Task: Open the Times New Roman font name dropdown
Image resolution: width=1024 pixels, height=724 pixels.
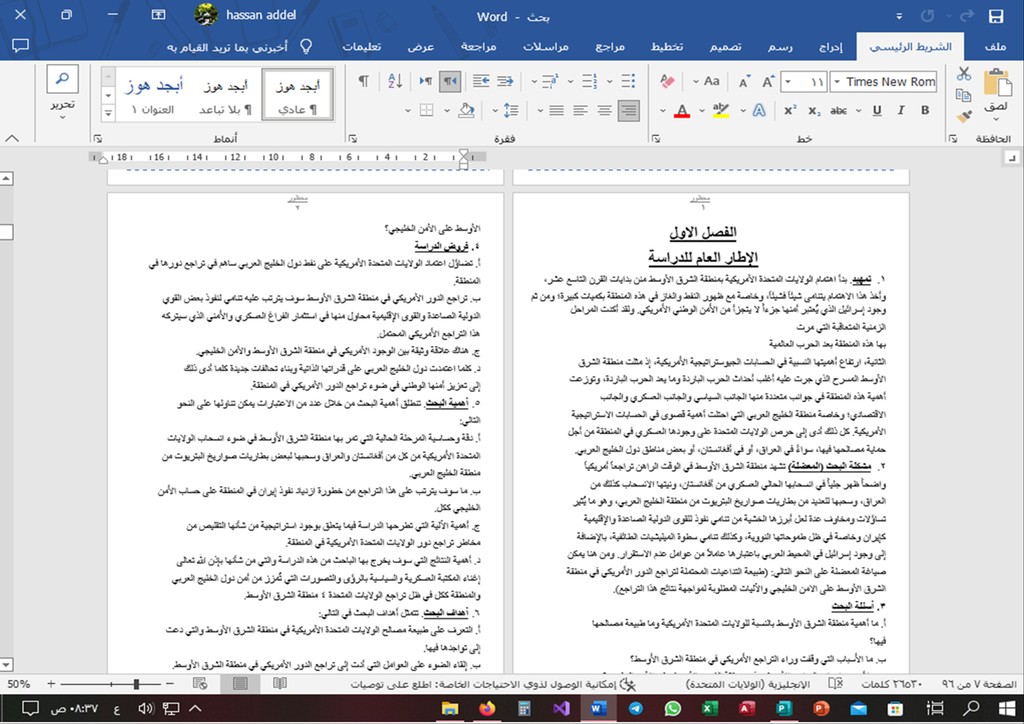Action: 837,82
